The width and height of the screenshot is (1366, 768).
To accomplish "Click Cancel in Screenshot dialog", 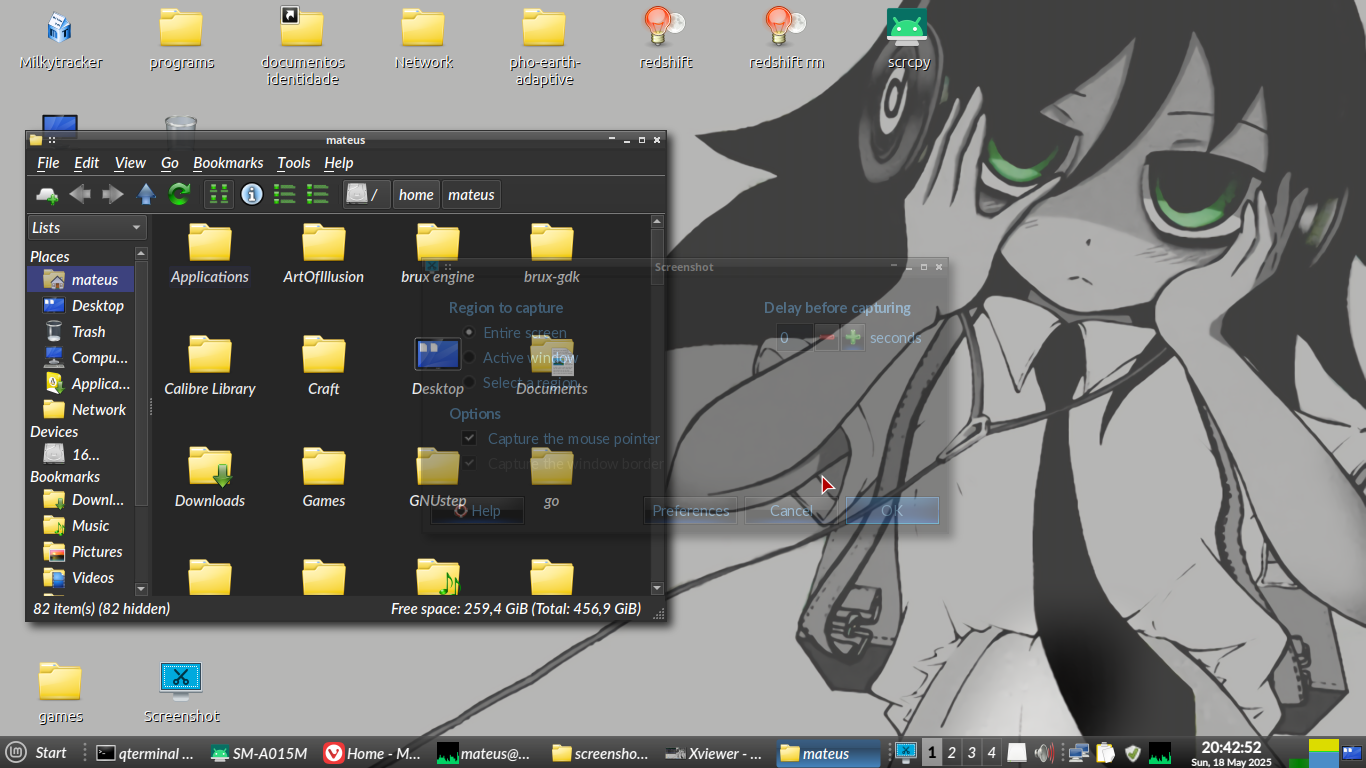I will pyautogui.click(x=790, y=510).
